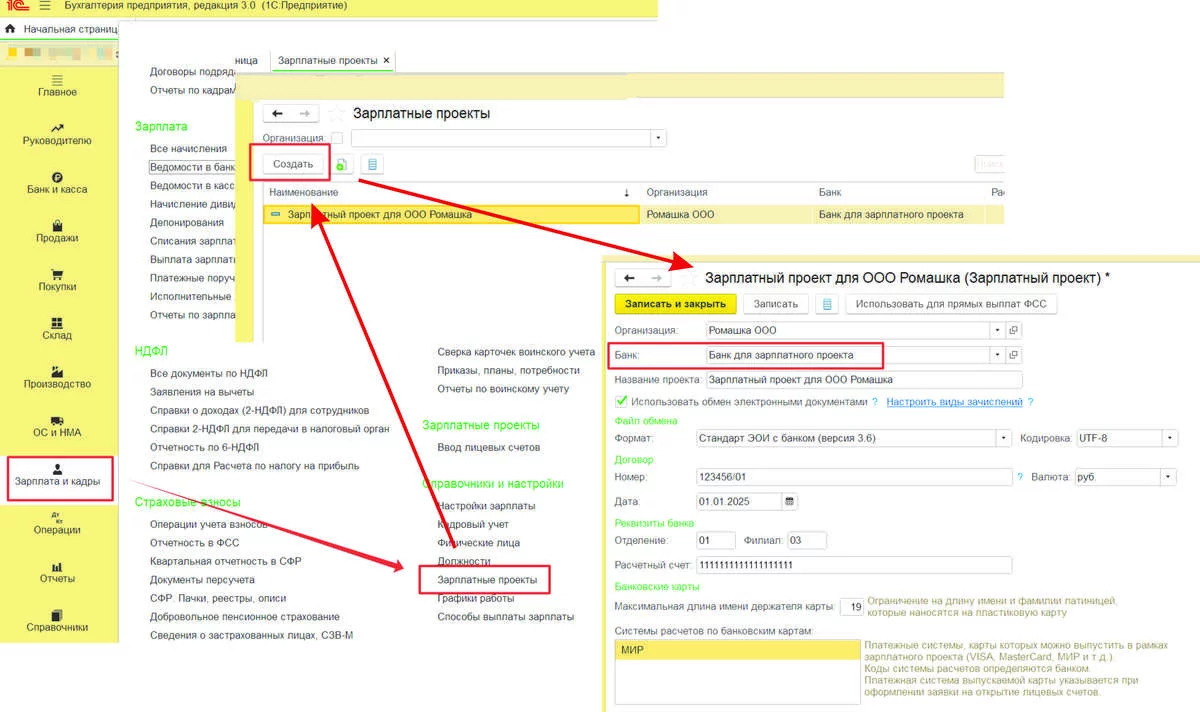Open the Покупки sidebar section
Screen dimensions: 1200x712
pyautogui.click(x=57, y=280)
